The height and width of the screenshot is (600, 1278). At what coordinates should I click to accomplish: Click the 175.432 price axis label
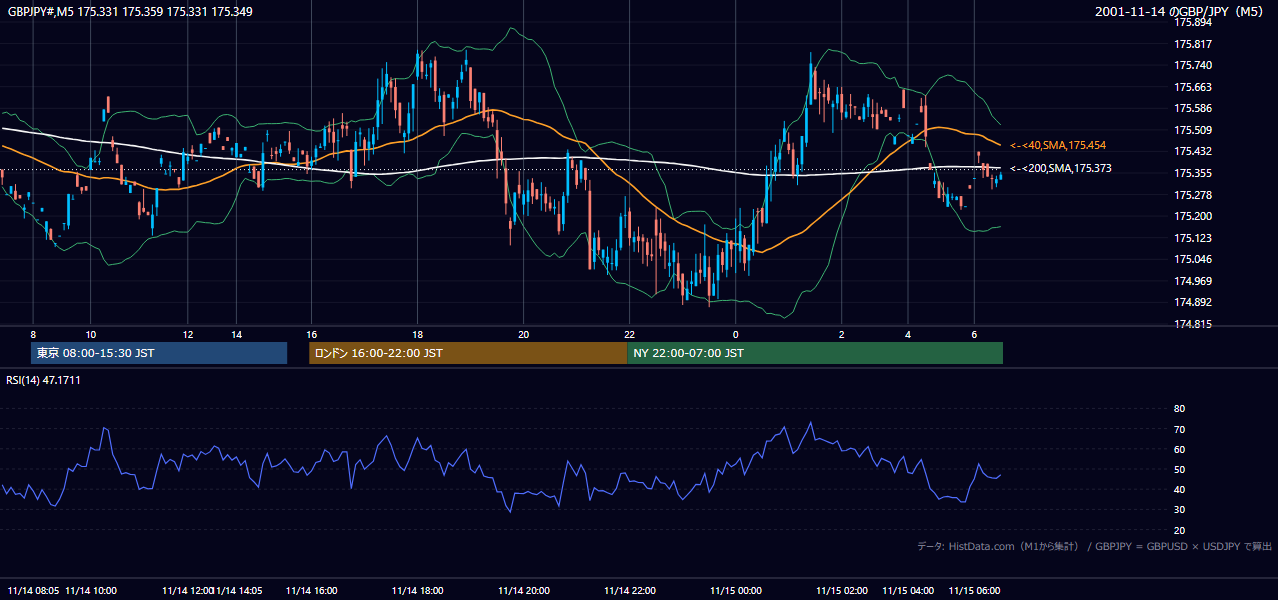1192,151
